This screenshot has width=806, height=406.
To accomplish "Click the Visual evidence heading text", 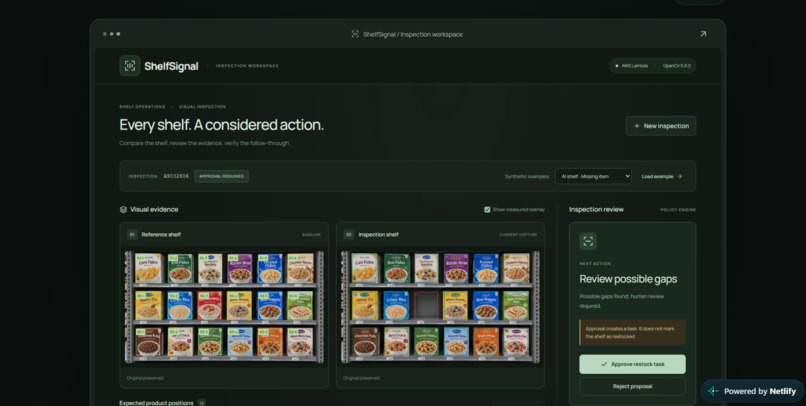I will pyautogui.click(x=154, y=210).
